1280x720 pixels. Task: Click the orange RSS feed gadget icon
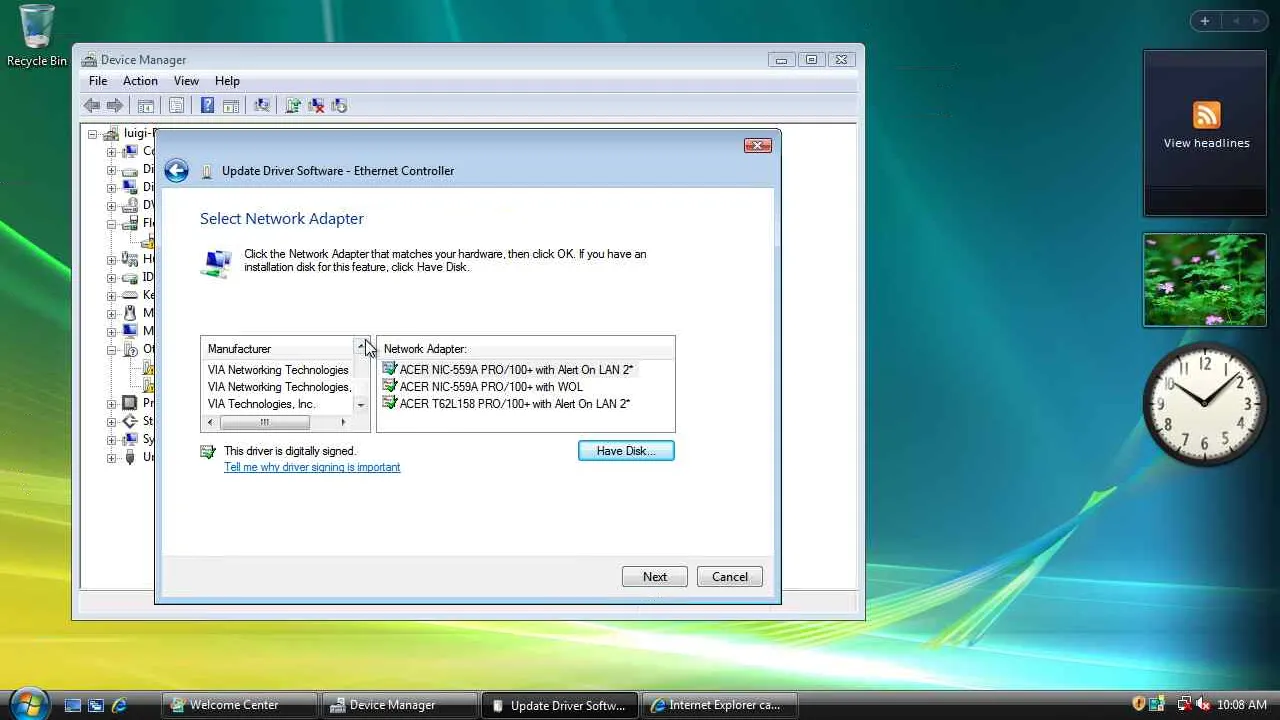coord(1206,115)
